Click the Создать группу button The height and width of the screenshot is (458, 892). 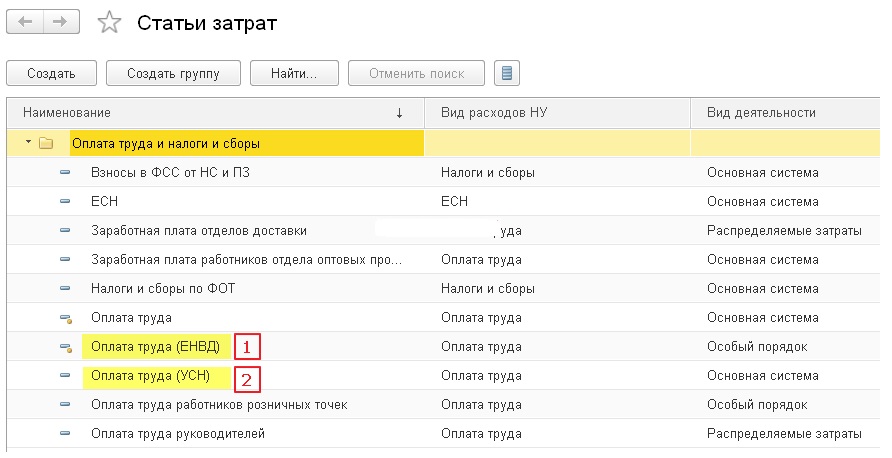pos(173,73)
